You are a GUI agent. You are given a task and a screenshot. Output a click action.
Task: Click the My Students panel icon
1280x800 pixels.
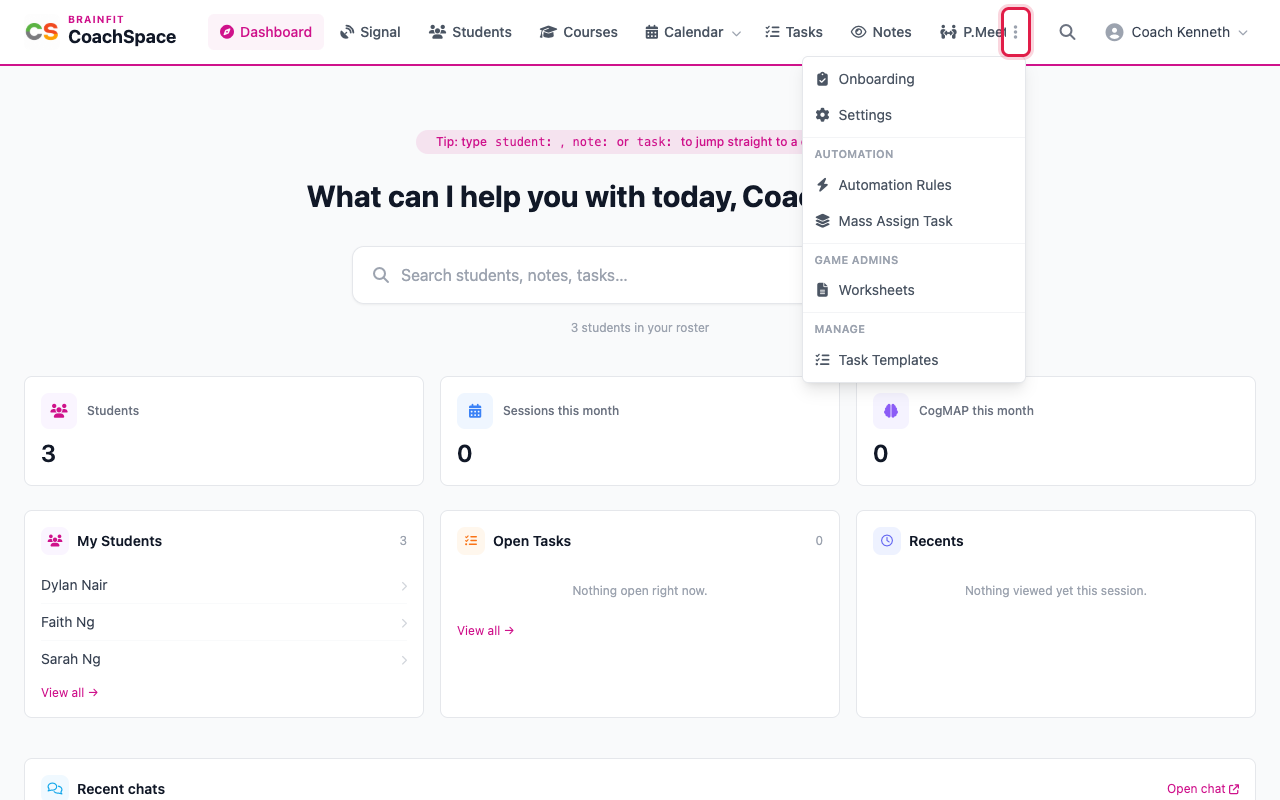pos(55,541)
